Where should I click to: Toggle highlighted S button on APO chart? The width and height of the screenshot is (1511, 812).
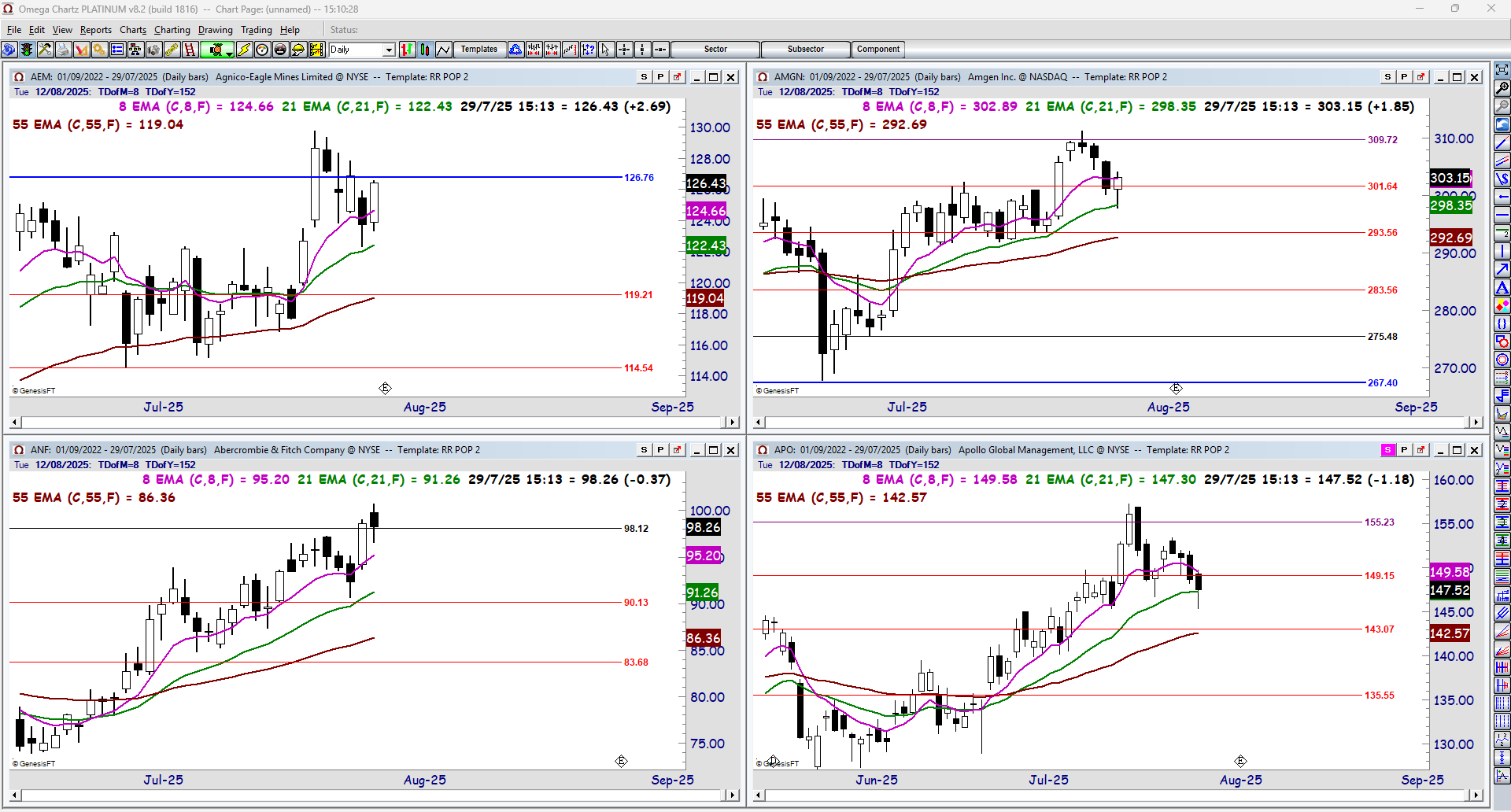(1387, 450)
